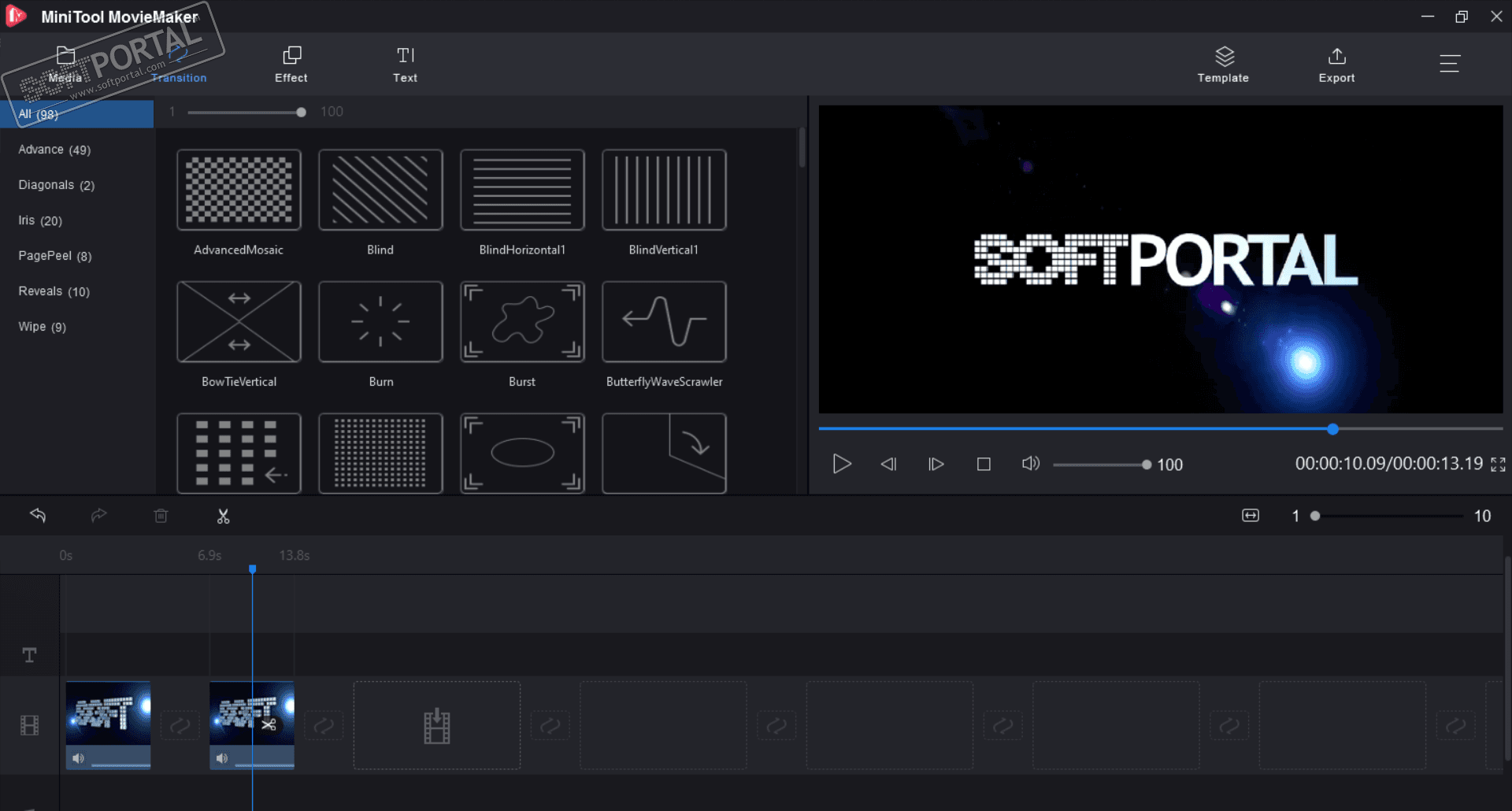Choose the BowTieVertical transition

[239, 321]
